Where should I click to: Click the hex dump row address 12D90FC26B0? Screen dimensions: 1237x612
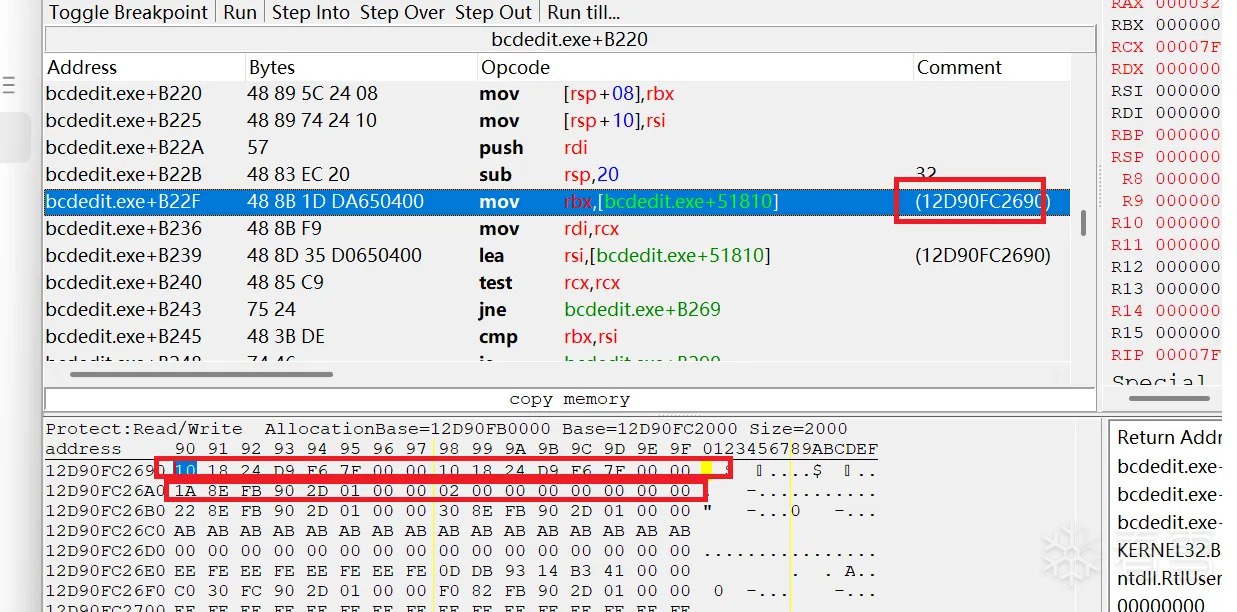coord(107,511)
